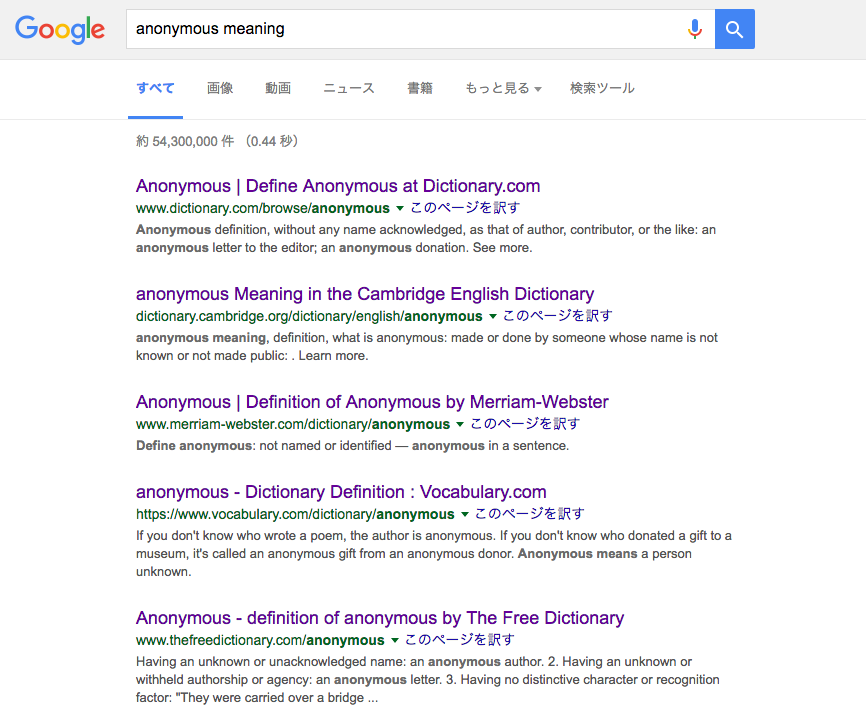
Task: Click the snippet 'Define anonymous: not named or identified'
Action: pos(264,446)
